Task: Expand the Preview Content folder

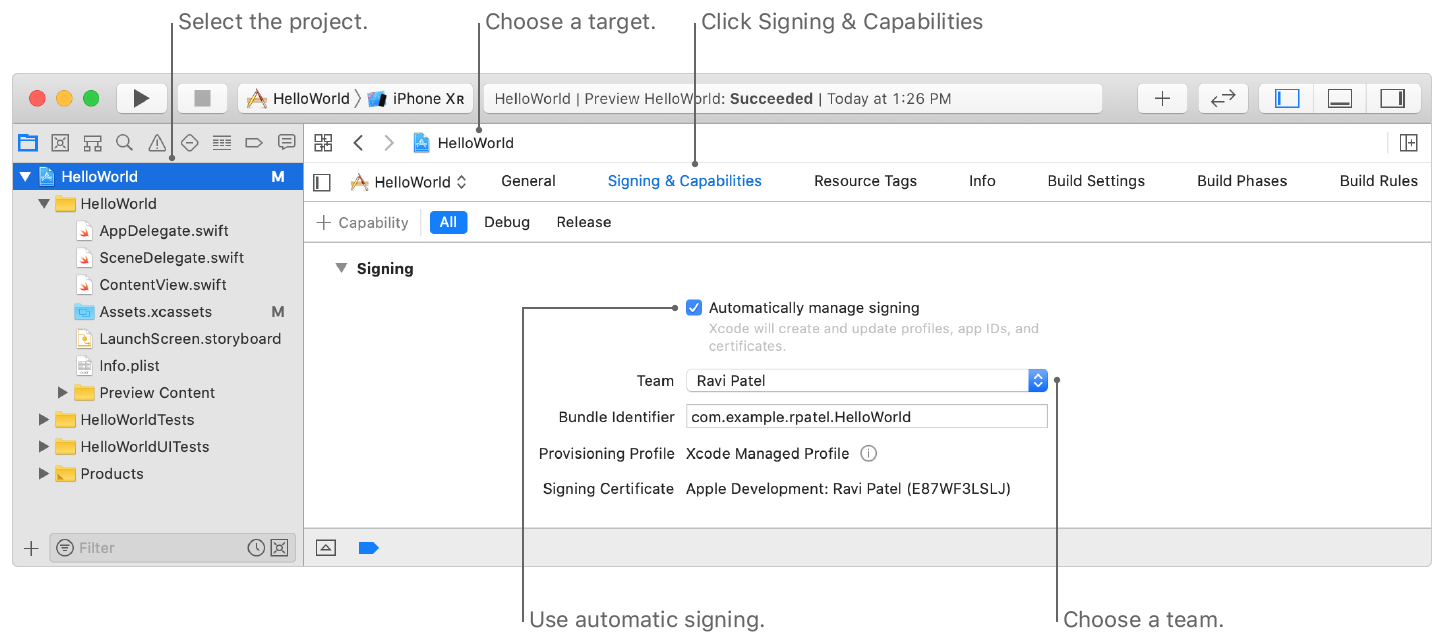Action: coord(63,393)
